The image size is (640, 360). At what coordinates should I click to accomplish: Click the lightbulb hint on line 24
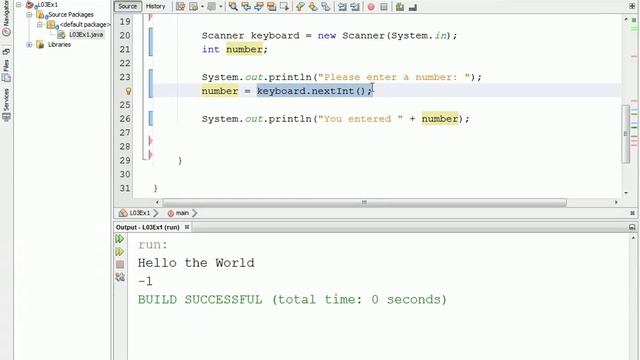[128, 91]
